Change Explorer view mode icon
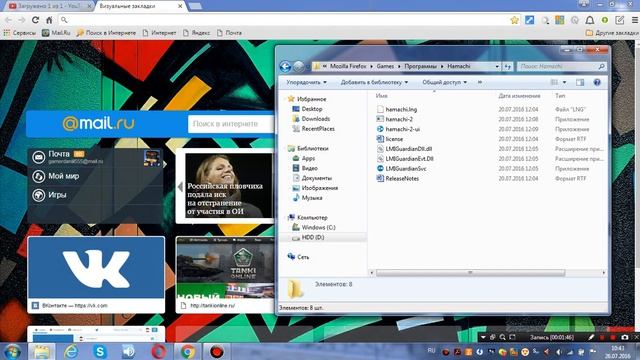Viewport: 640px width, 360px height. [x=554, y=82]
